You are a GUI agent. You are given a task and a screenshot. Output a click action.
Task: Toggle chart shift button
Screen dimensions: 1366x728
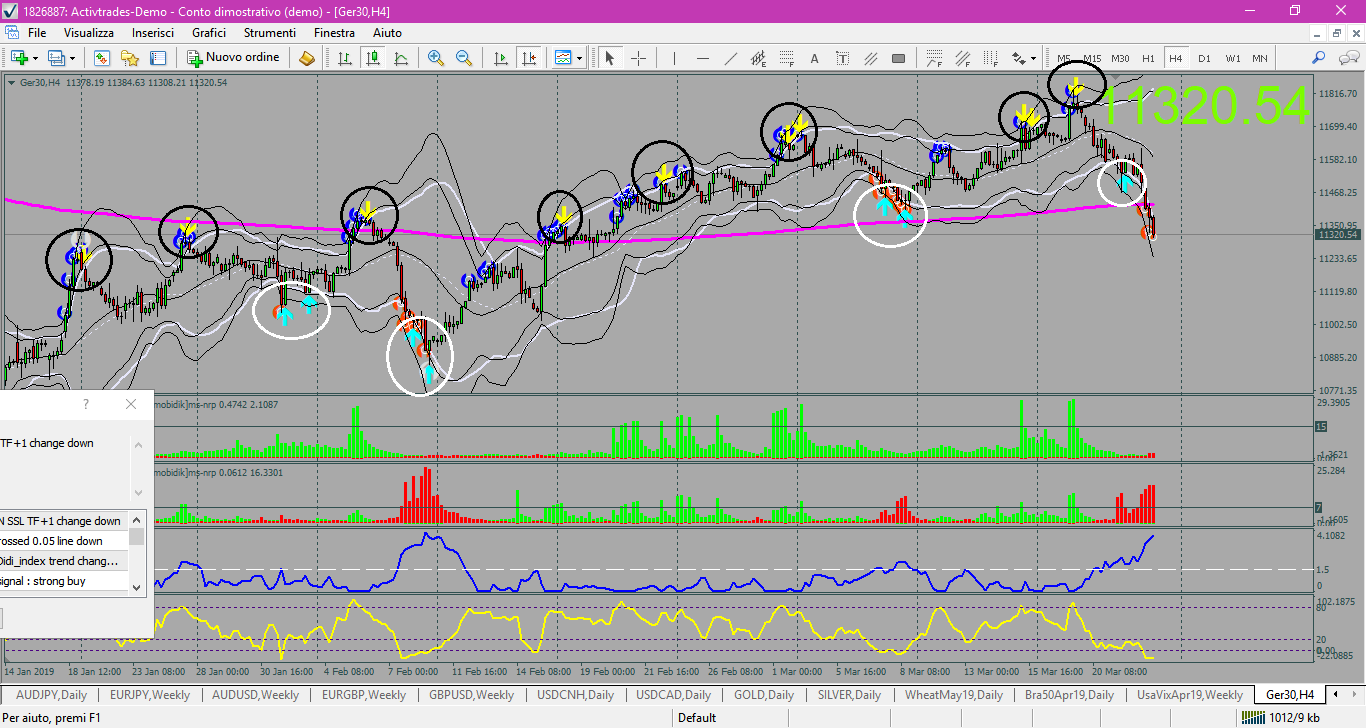point(529,58)
